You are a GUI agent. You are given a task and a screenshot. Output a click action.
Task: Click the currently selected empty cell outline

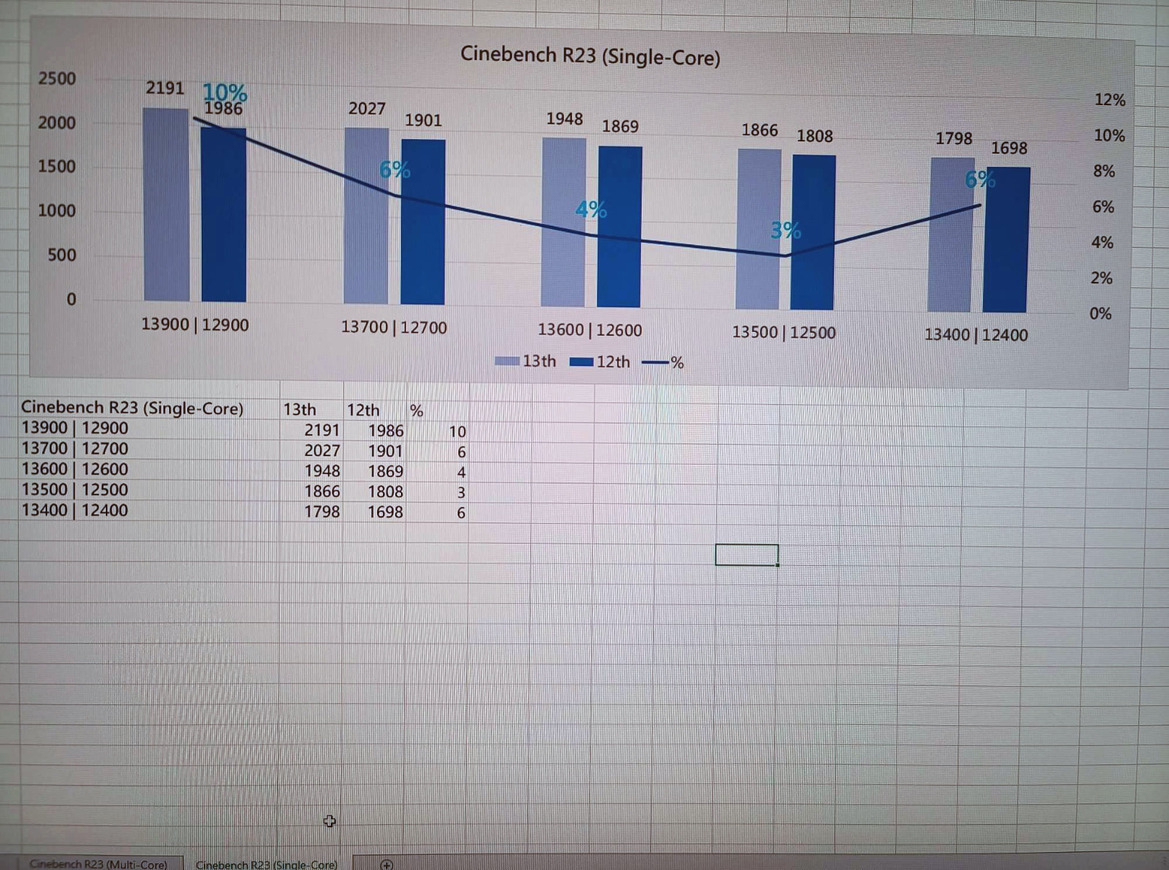coord(747,555)
